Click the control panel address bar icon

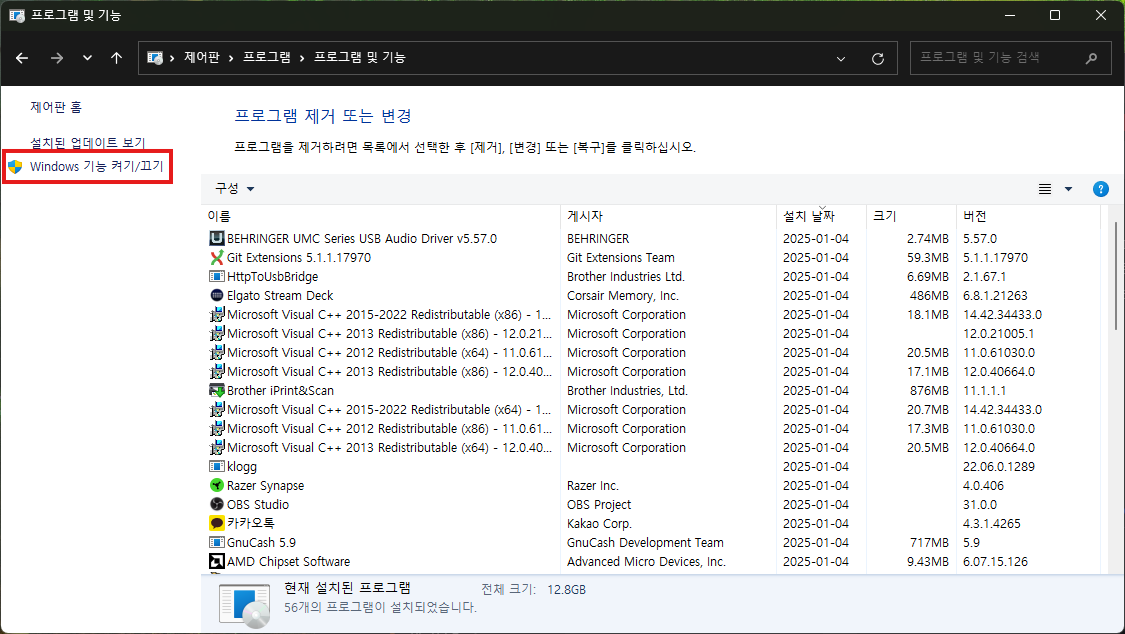coord(154,58)
